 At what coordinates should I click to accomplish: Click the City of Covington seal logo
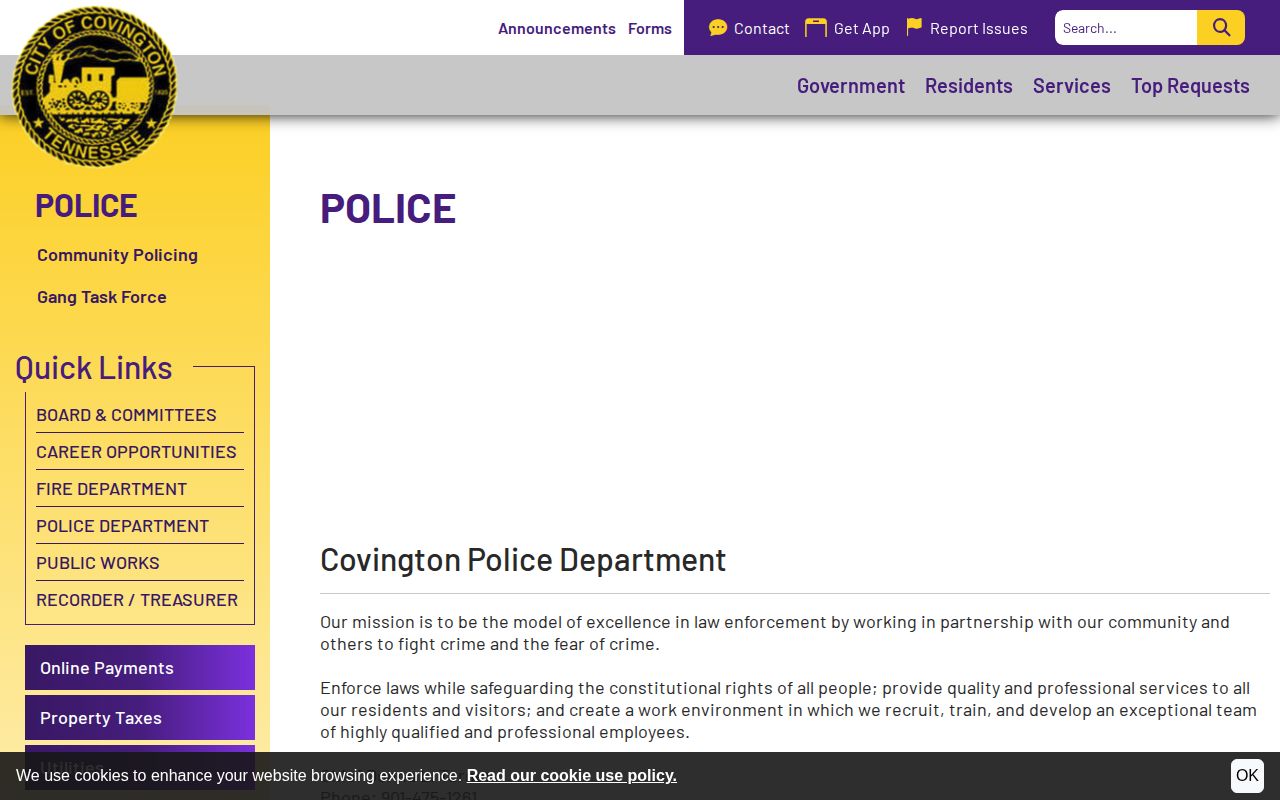point(95,86)
